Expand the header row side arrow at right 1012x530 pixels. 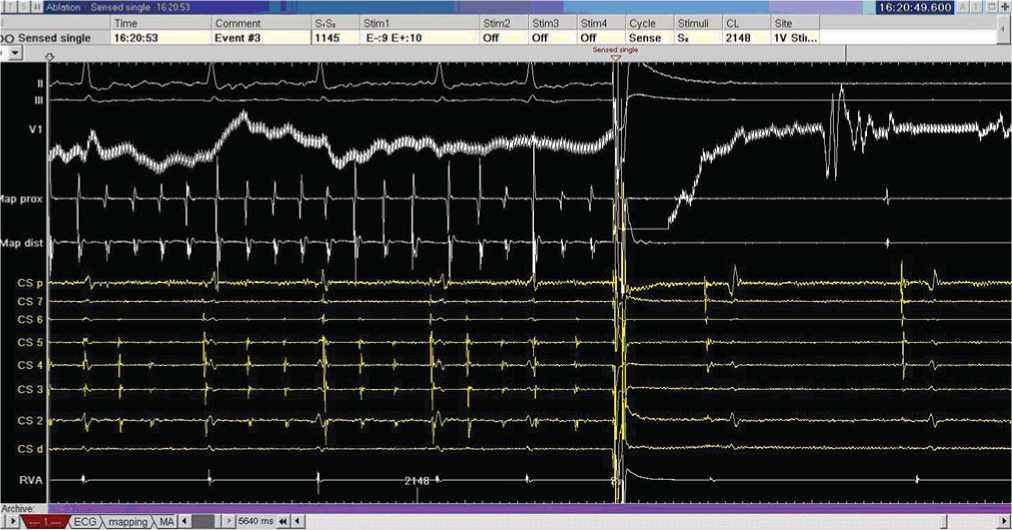1003,29
